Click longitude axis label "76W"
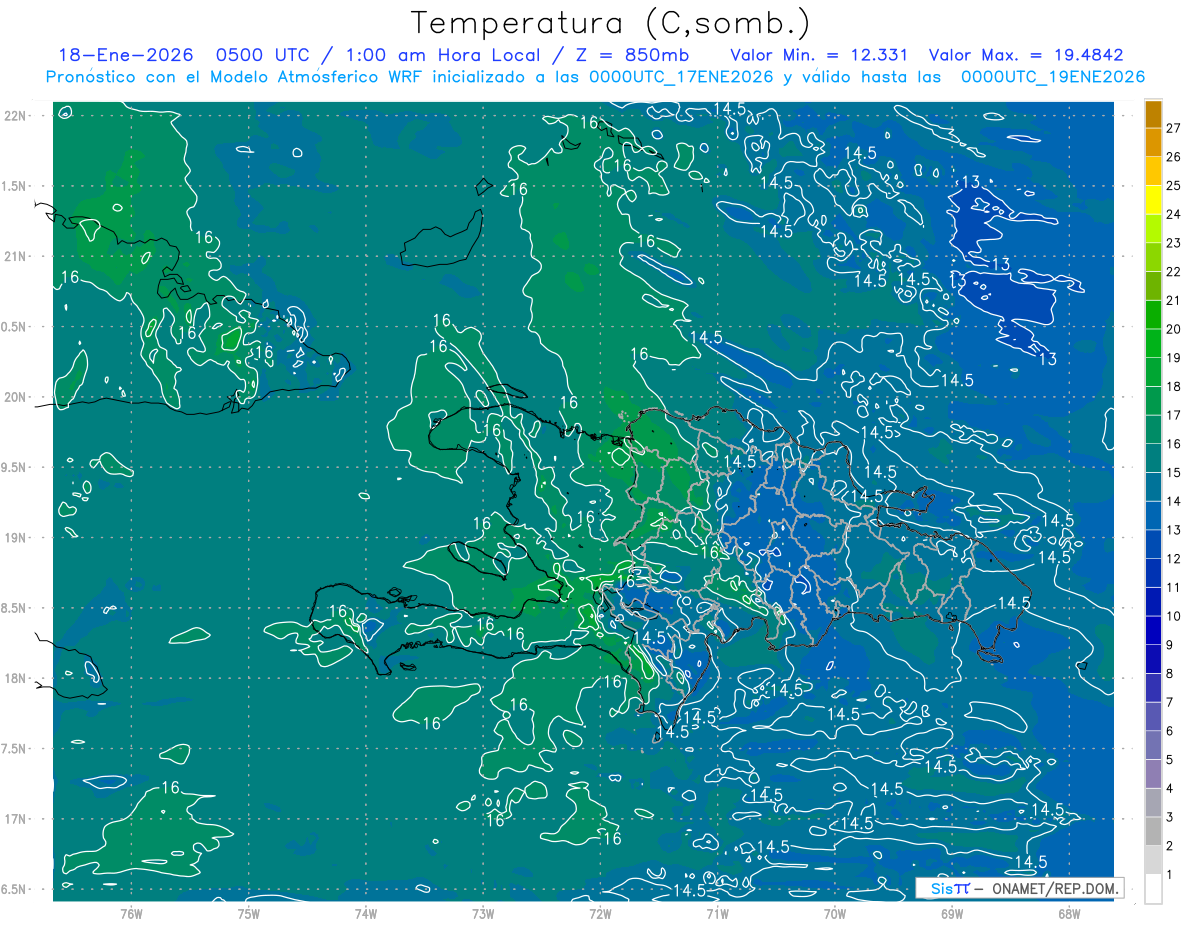This screenshot has height=927, width=1200. coord(131,914)
